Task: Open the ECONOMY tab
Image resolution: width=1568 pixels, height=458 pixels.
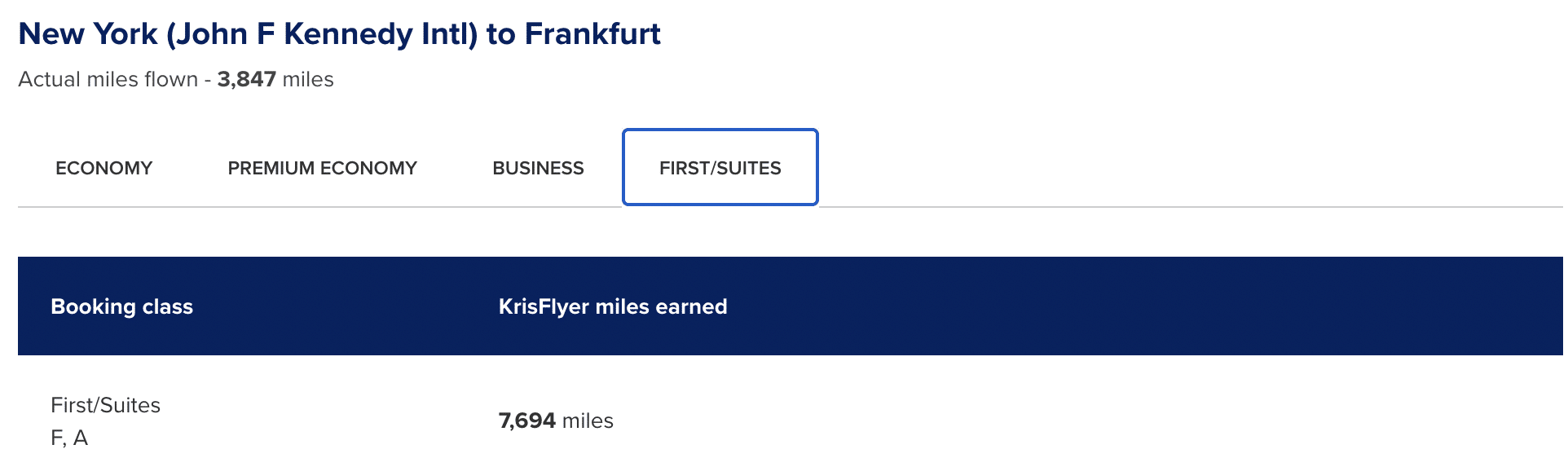Action: pos(104,168)
